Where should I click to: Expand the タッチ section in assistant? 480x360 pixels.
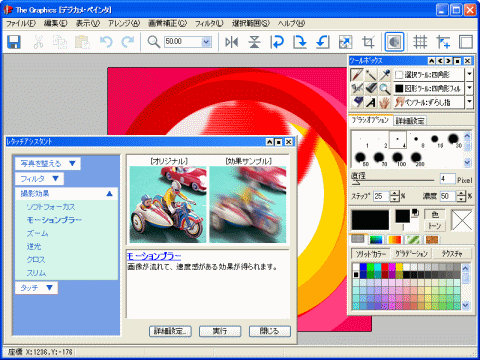point(36,288)
